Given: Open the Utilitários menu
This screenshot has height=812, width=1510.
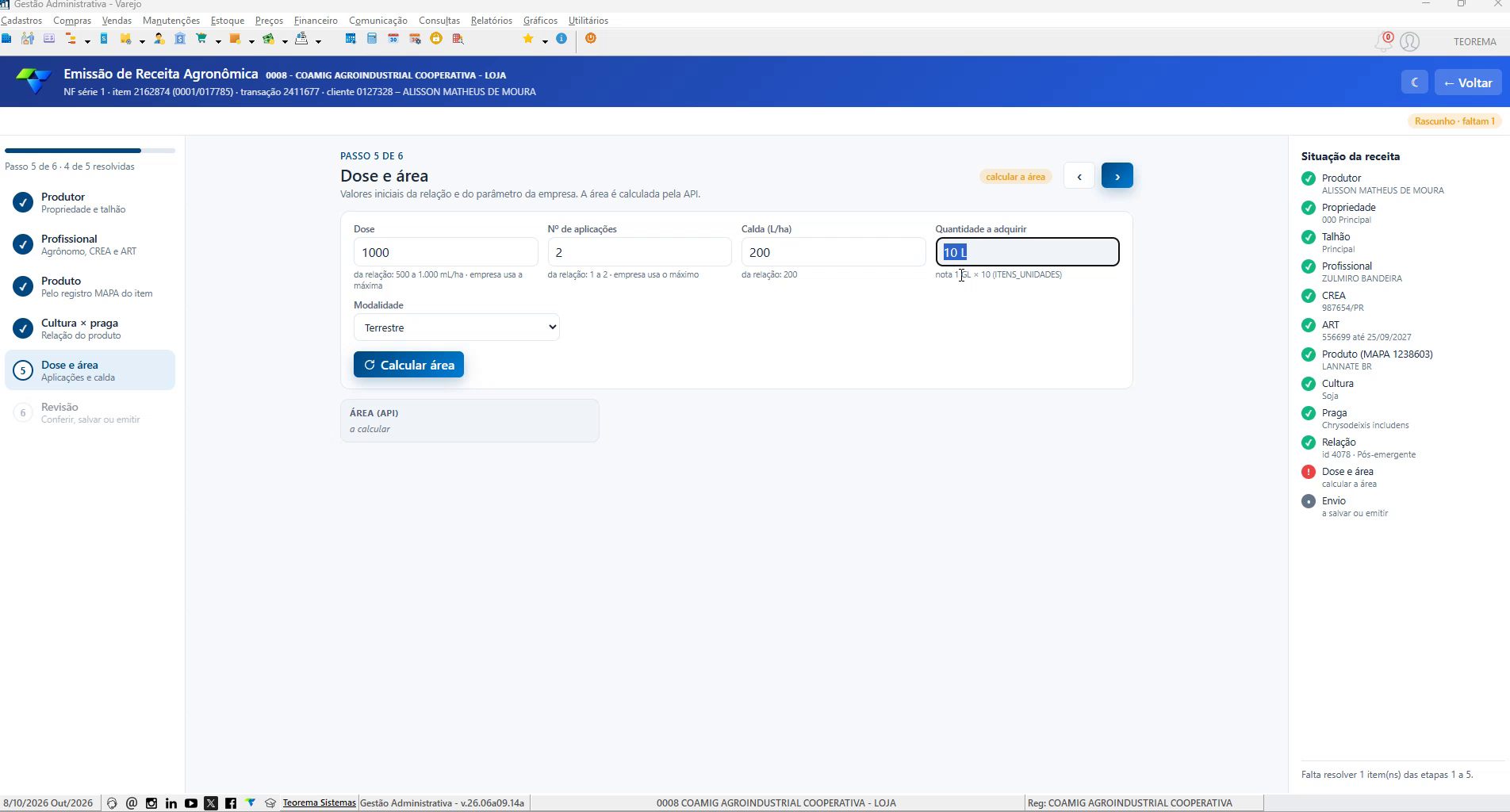Looking at the screenshot, I should pyautogui.click(x=588, y=21).
